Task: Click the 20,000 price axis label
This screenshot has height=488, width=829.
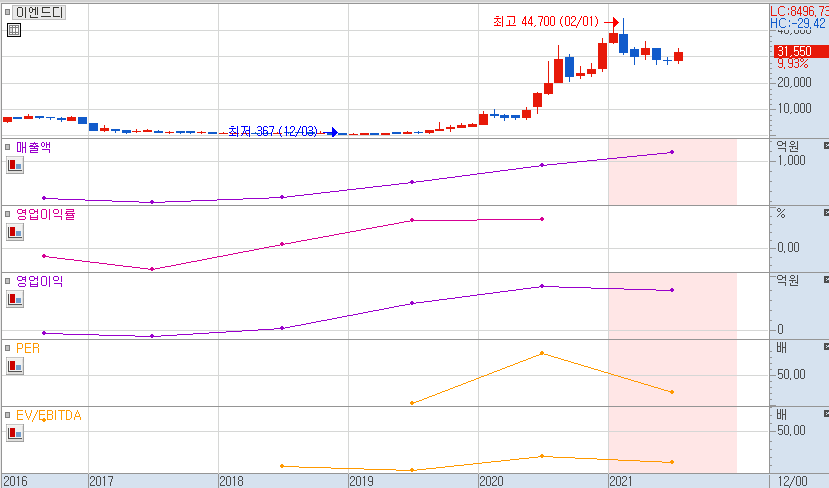Action: (794, 82)
